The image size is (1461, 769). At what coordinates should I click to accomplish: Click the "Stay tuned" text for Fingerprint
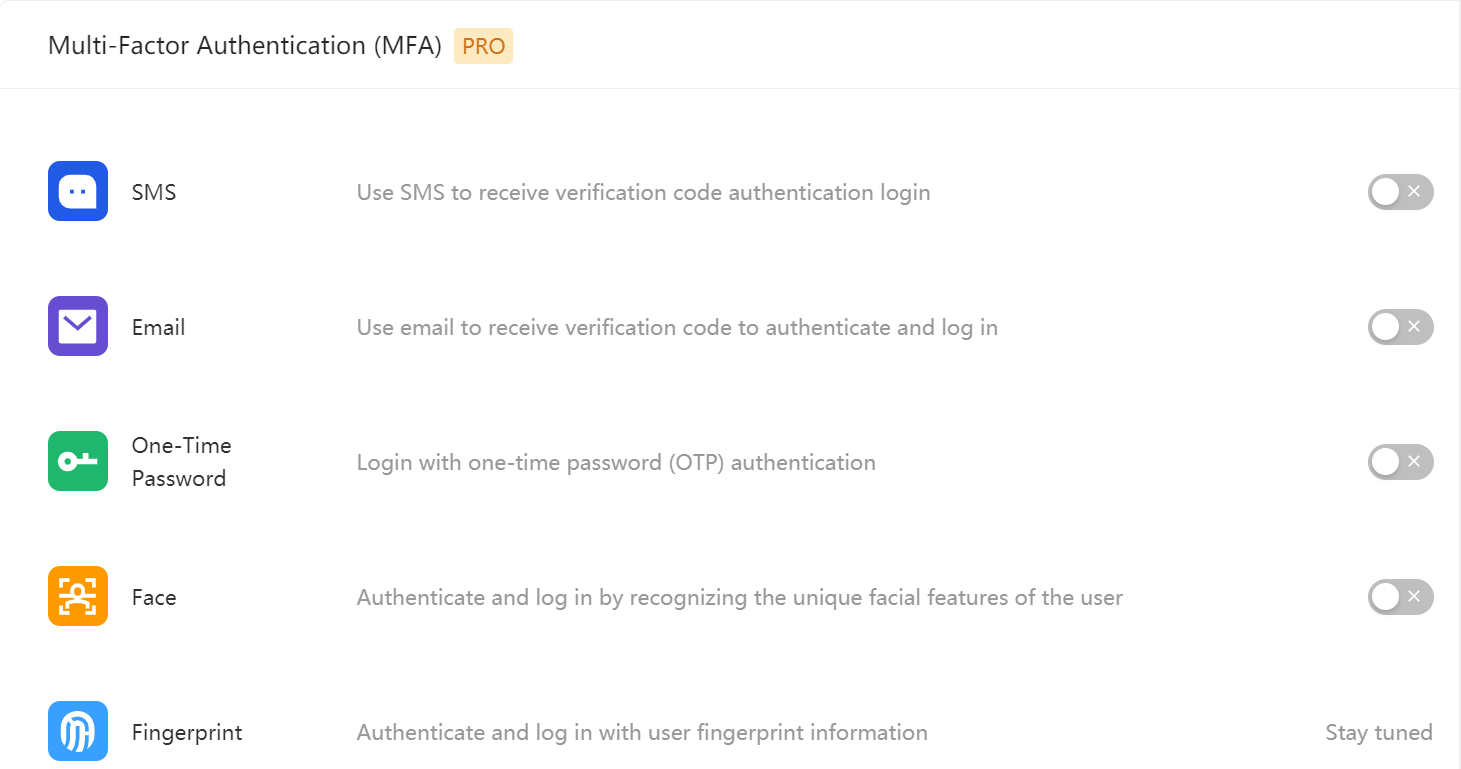click(1378, 733)
